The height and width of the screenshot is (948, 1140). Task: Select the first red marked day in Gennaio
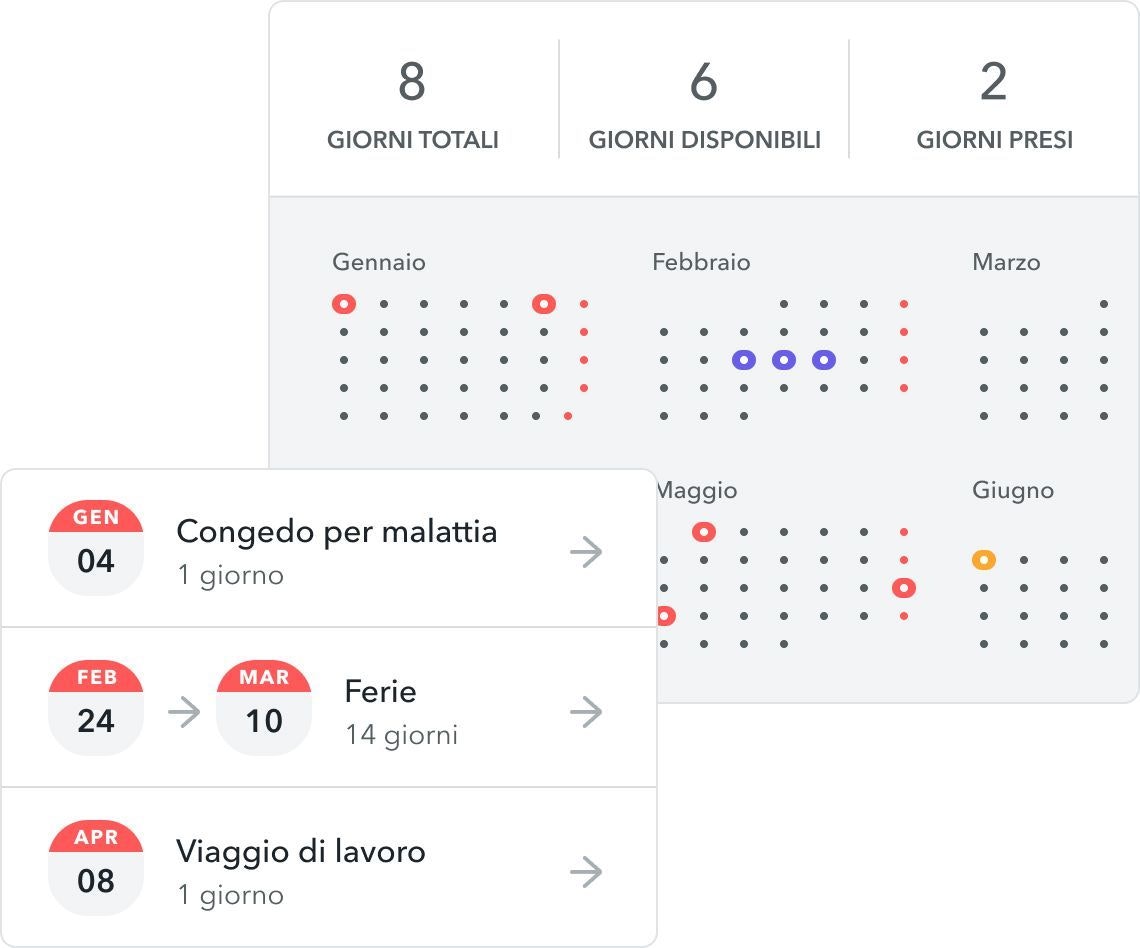pos(344,304)
